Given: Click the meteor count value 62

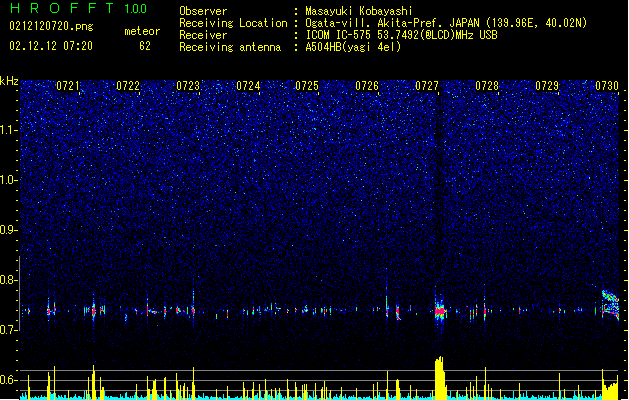Looking at the screenshot, I should point(145,46).
